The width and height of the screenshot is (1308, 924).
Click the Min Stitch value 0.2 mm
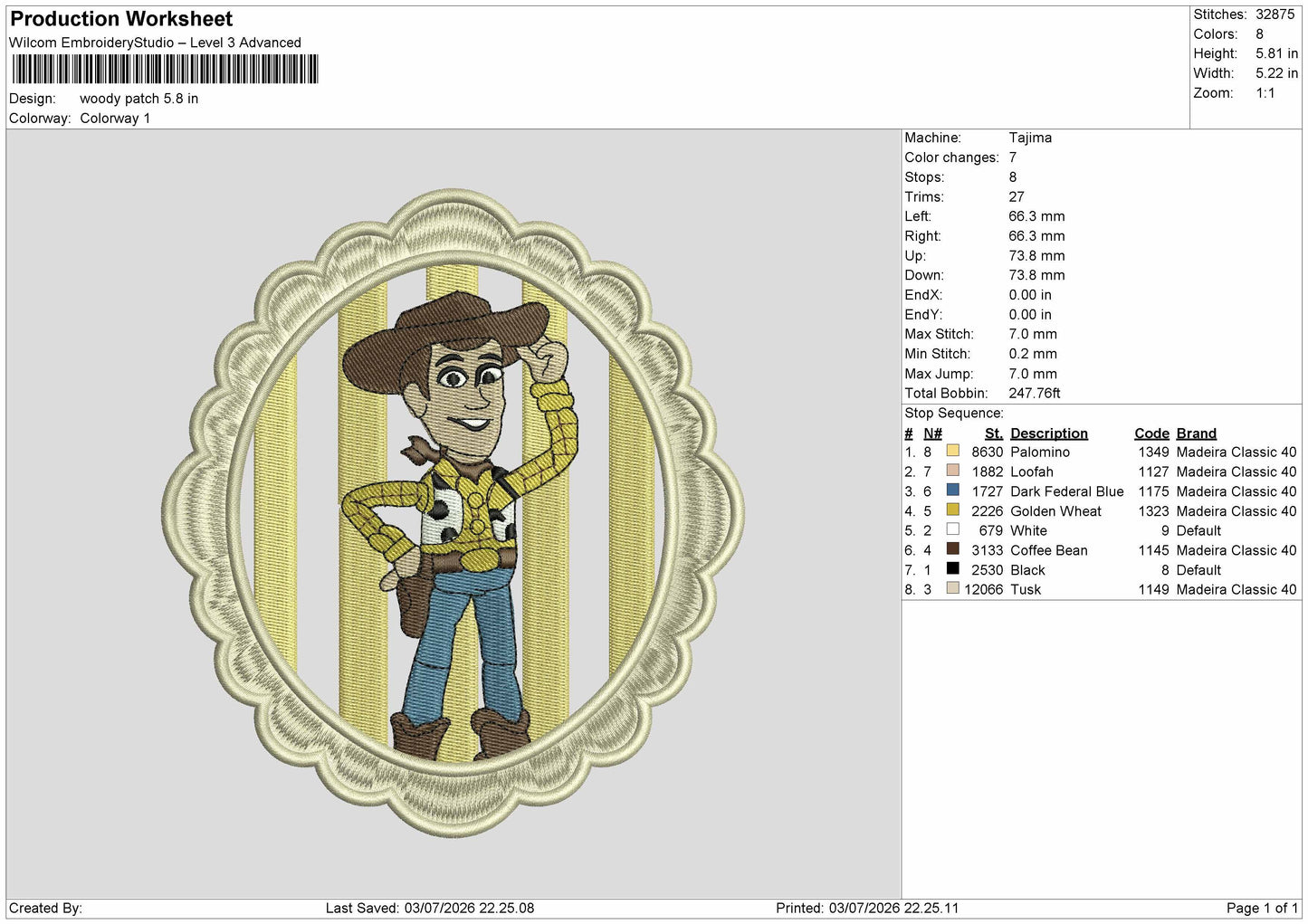pos(1033,354)
